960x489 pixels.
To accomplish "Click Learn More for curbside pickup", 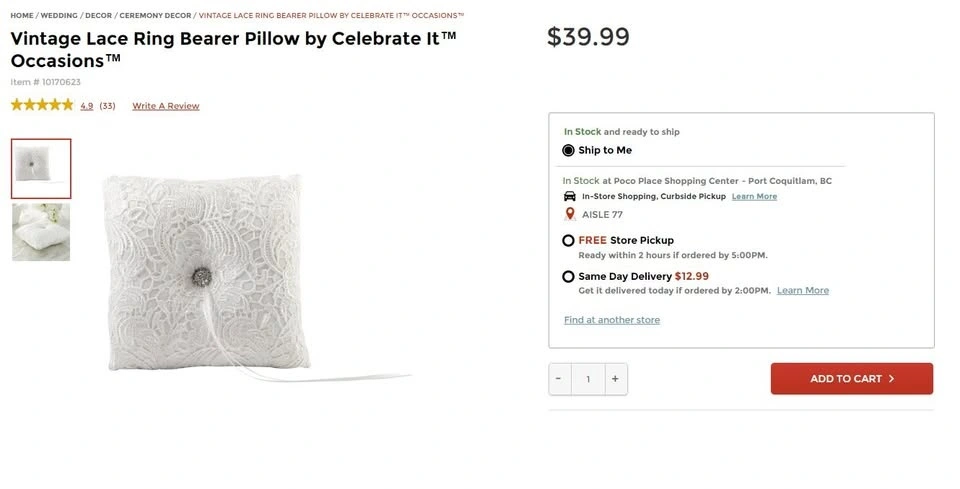I will coord(754,197).
